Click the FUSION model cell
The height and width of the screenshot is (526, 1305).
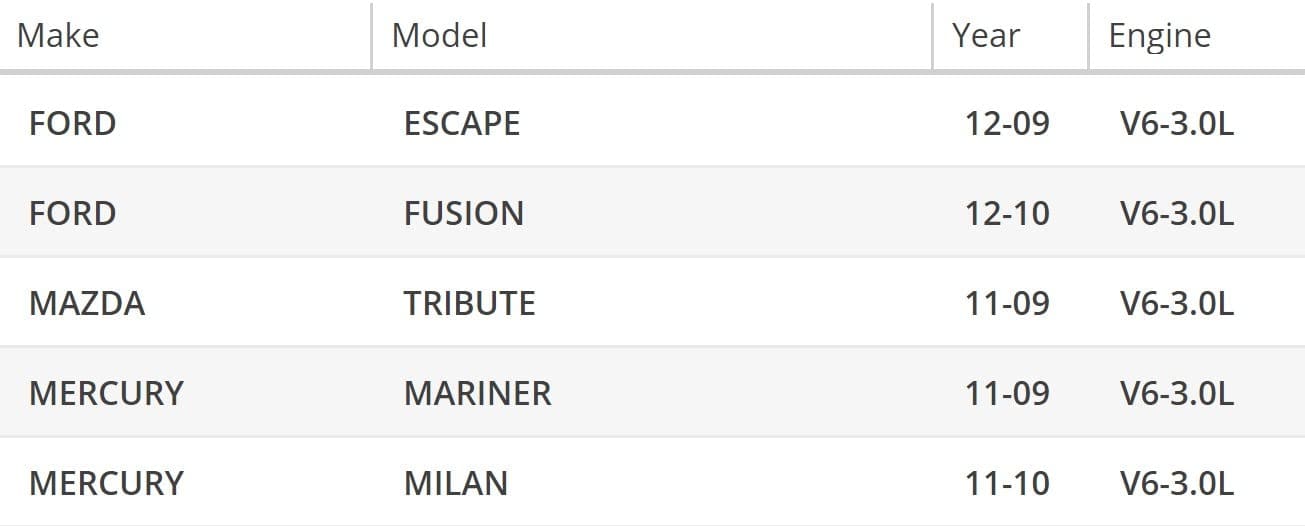(463, 214)
